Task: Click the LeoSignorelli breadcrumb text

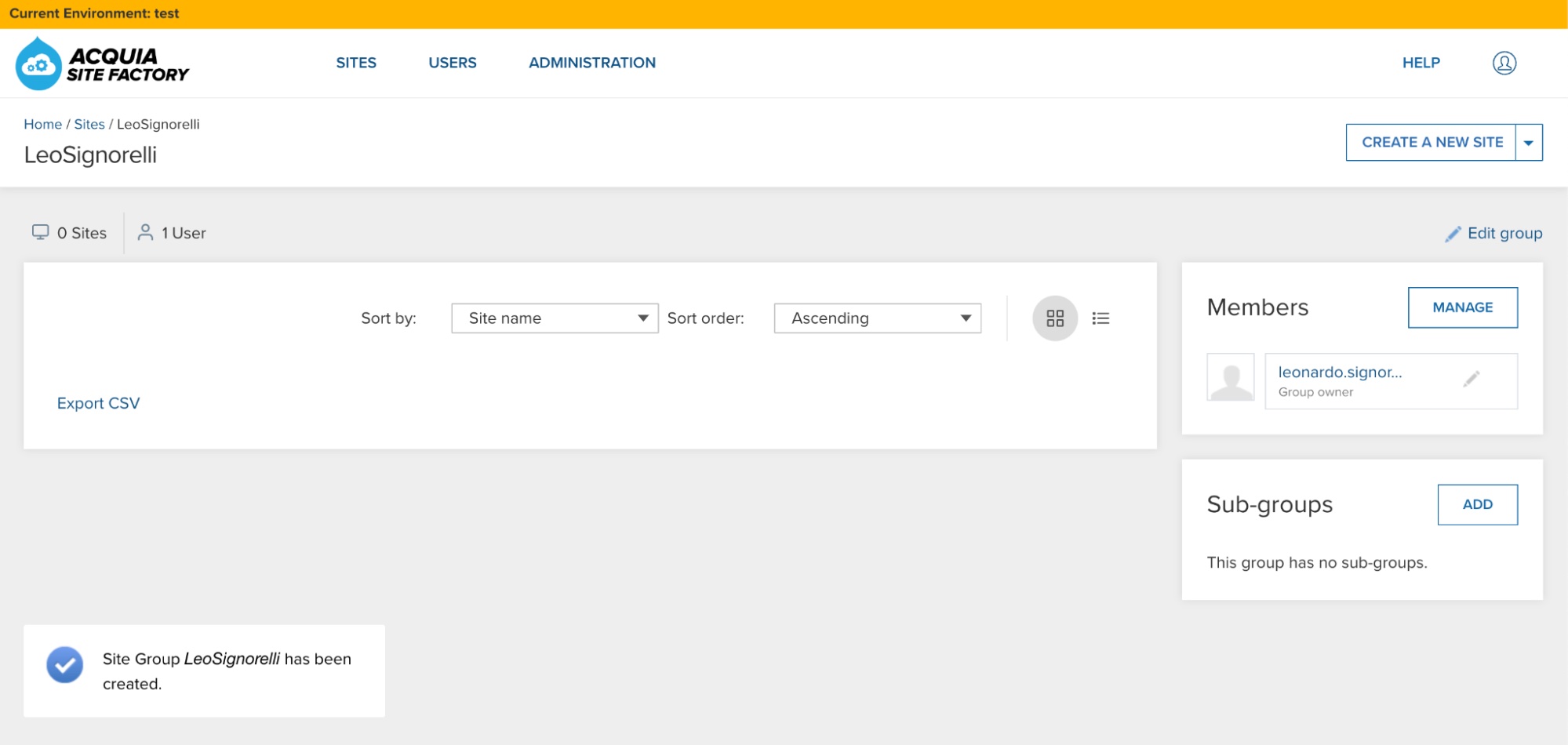Action: 158,124
